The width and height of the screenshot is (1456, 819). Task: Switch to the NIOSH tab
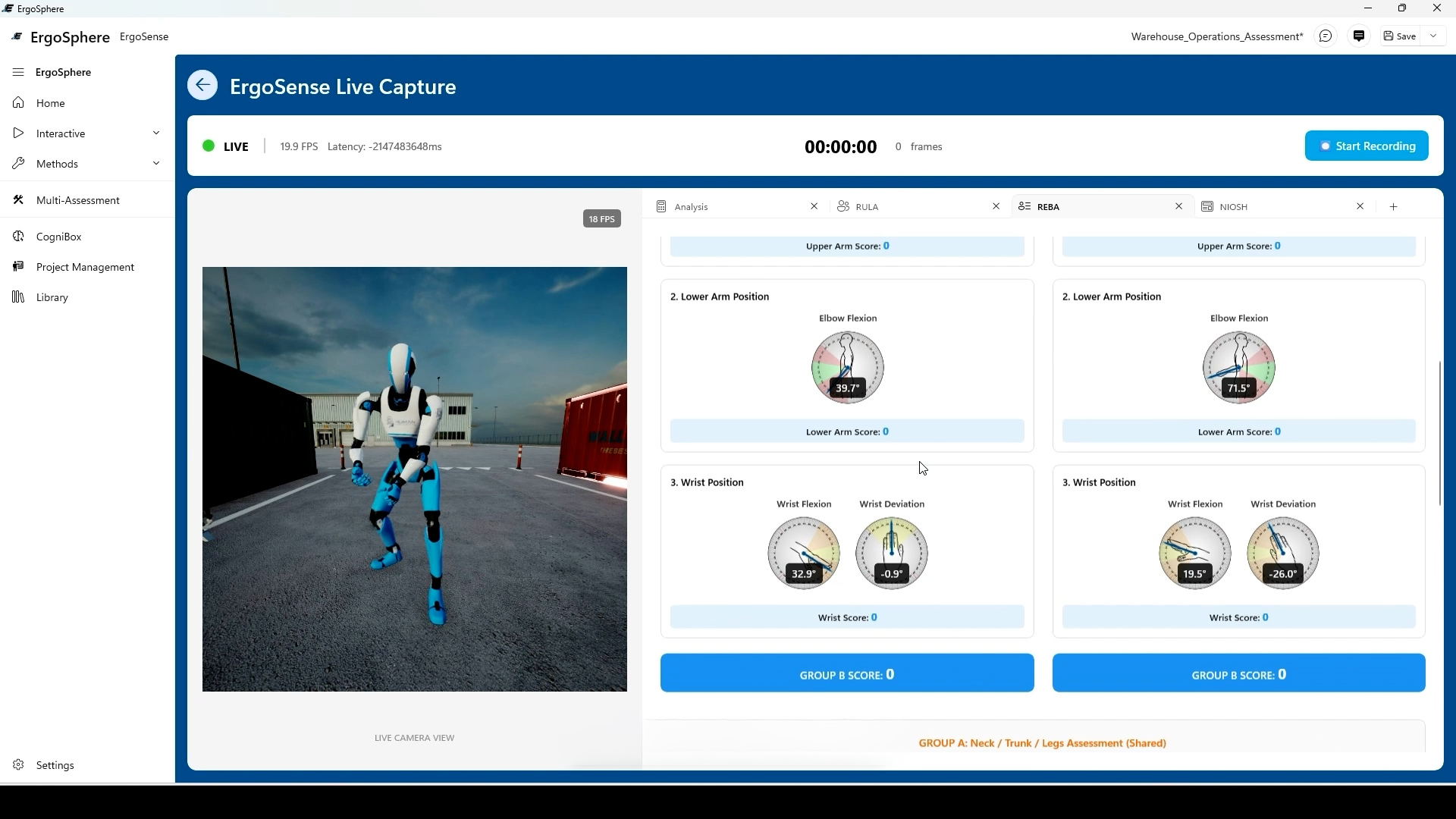(1233, 206)
